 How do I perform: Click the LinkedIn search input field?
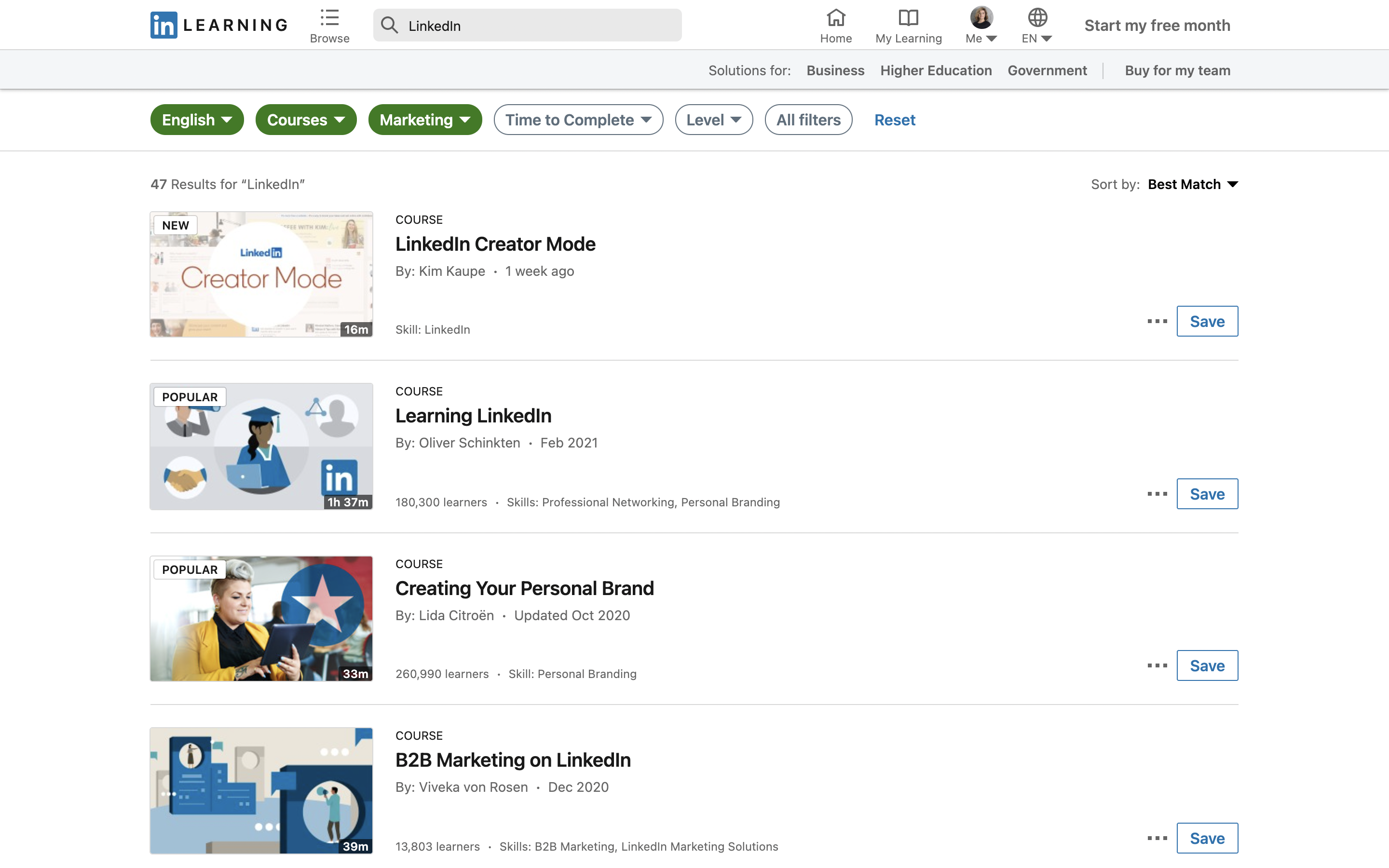(528, 25)
